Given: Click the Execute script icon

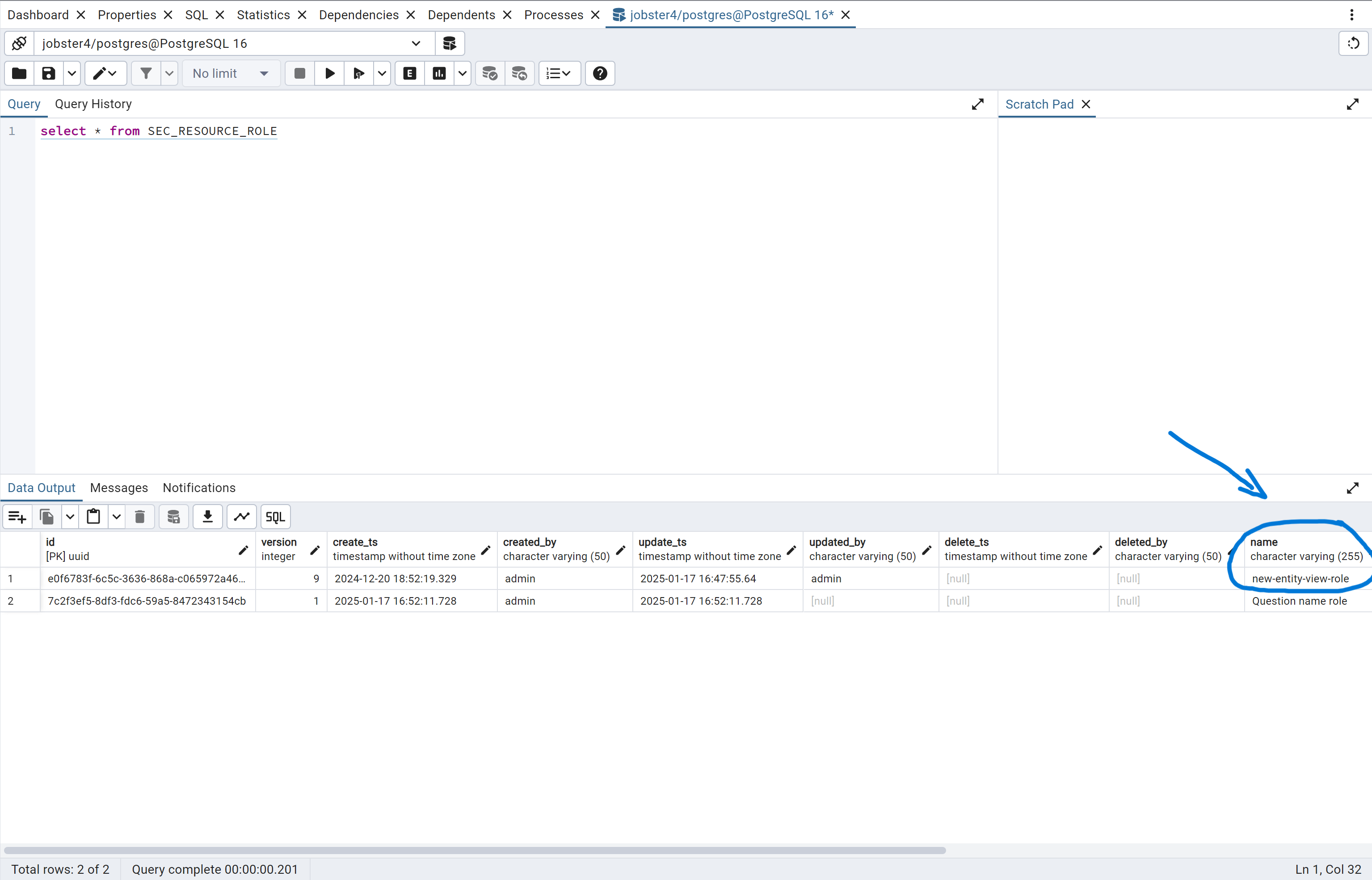Looking at the screenshot, I should [359, 73].
